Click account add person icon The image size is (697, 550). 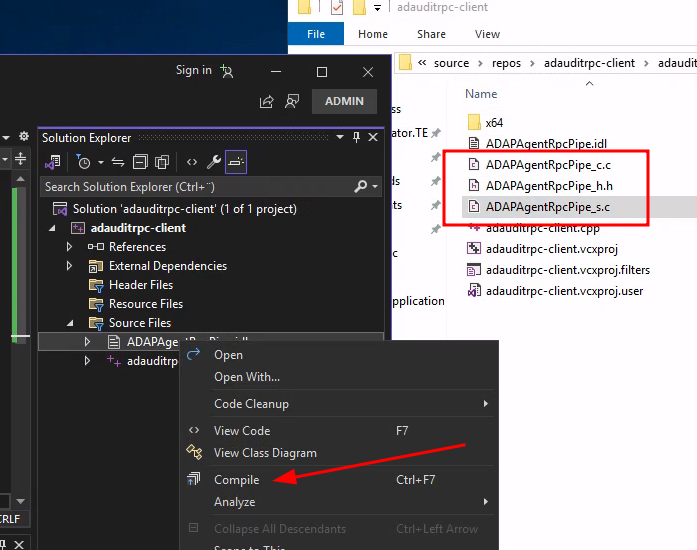click(227, 71)
